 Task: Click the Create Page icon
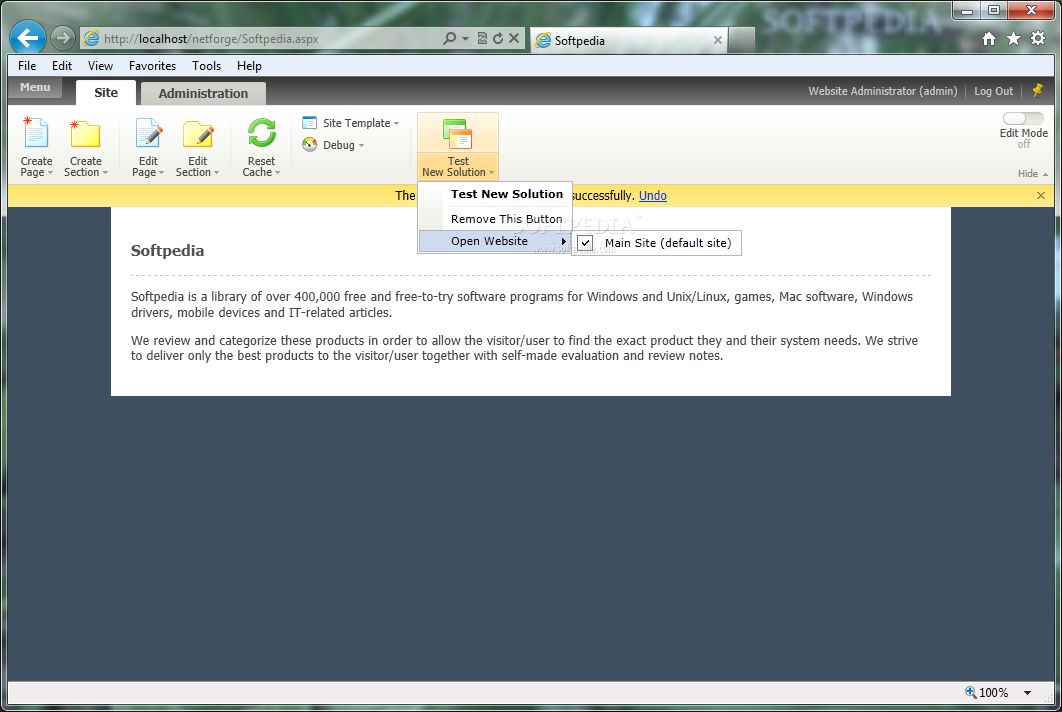click(36, 133)
